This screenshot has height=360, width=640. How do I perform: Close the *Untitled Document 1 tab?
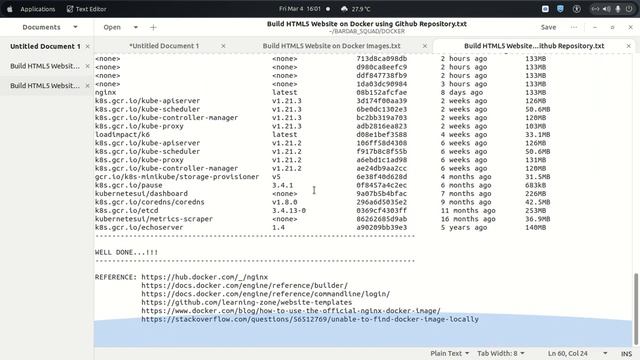pyautogui.click(x=223, y=46)
